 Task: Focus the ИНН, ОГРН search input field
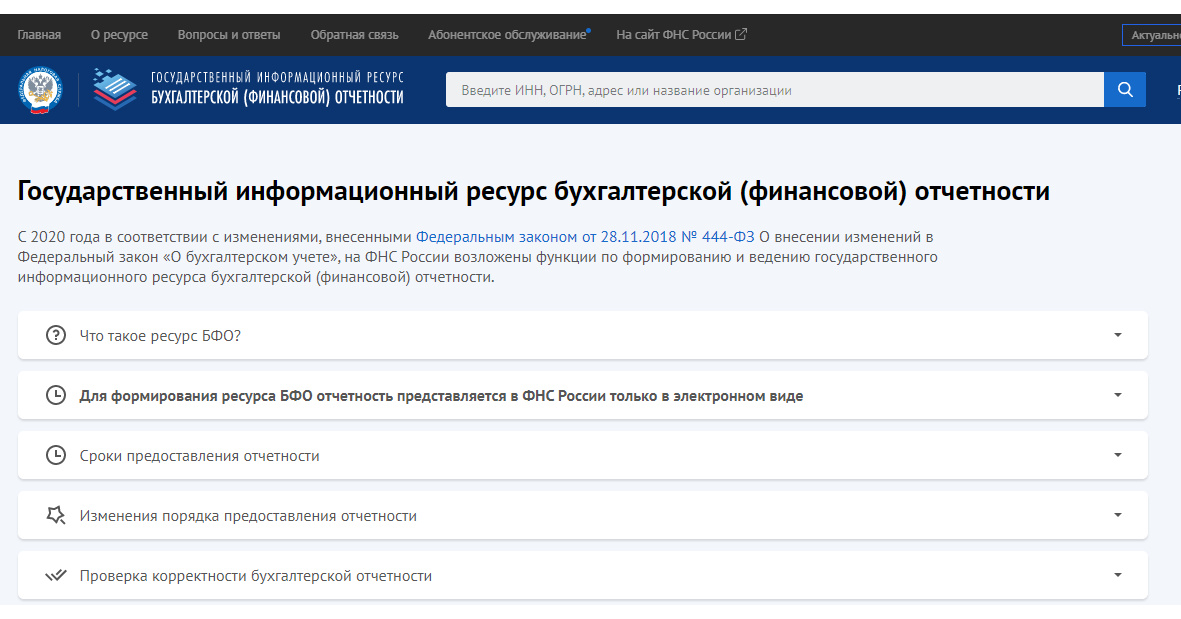(x=774, y=90)
